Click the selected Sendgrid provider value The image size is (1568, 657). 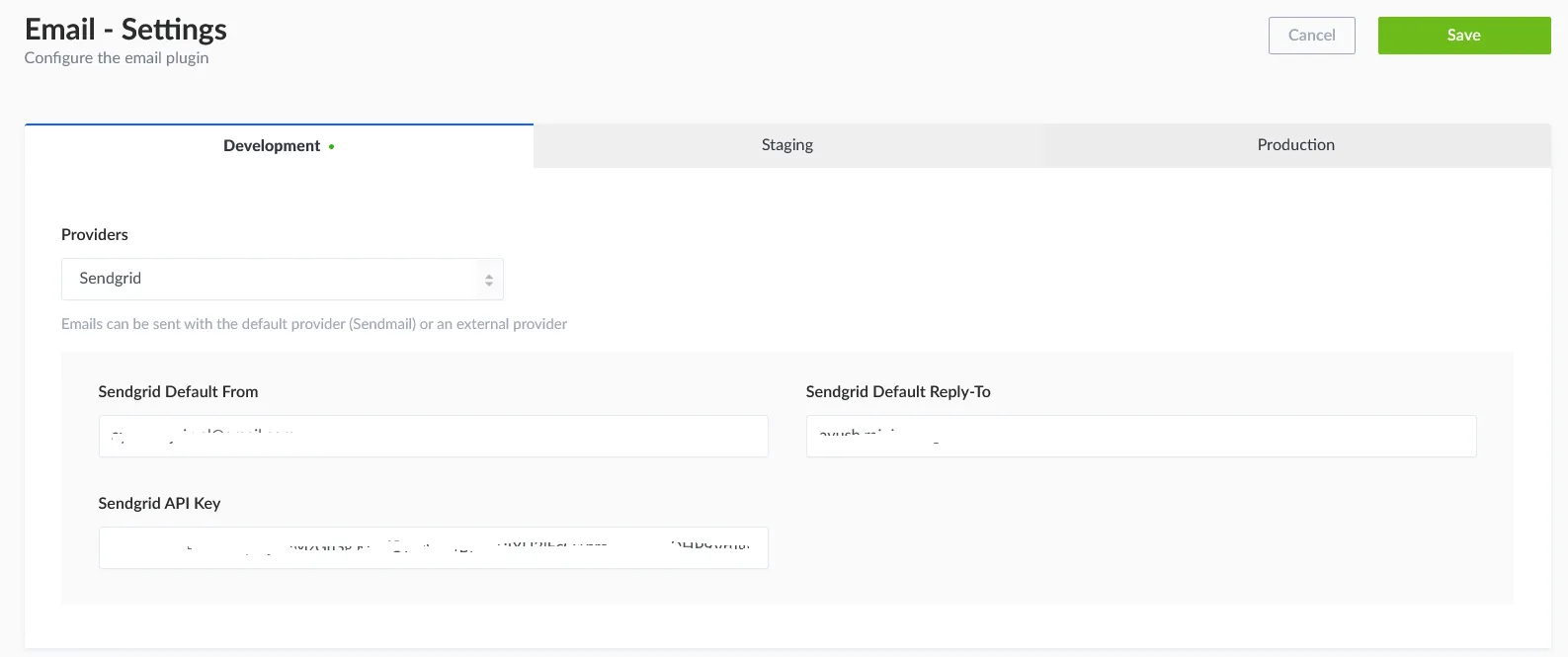click(111, 279)
